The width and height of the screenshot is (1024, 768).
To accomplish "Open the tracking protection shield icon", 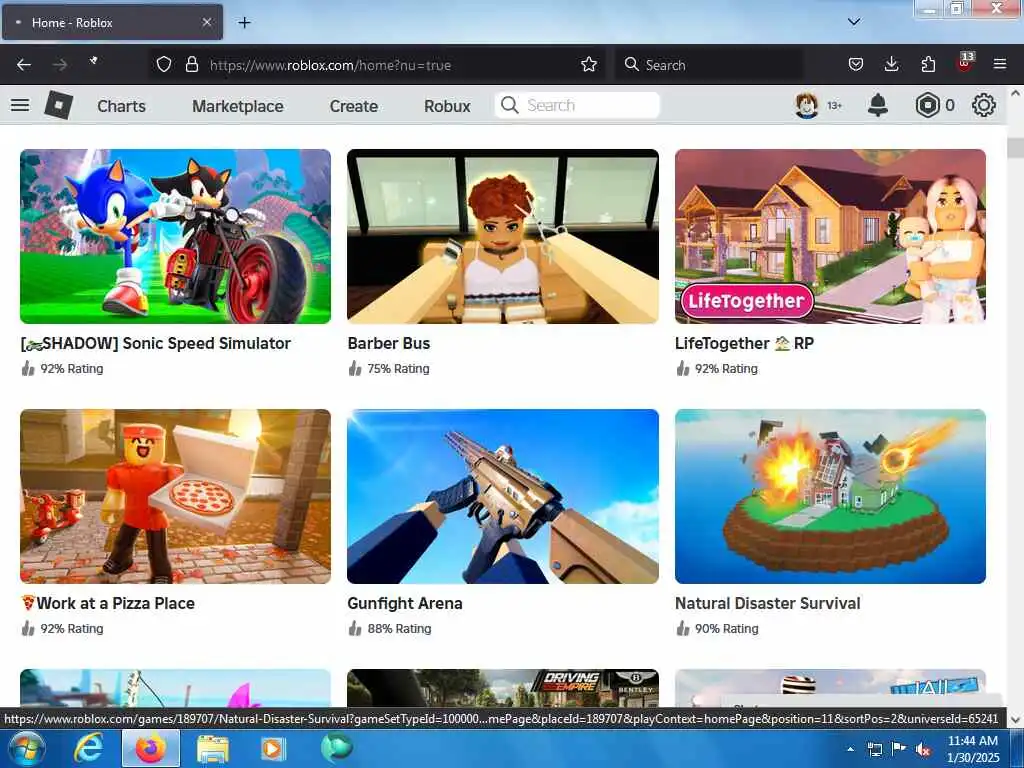I will click(164, 65).
